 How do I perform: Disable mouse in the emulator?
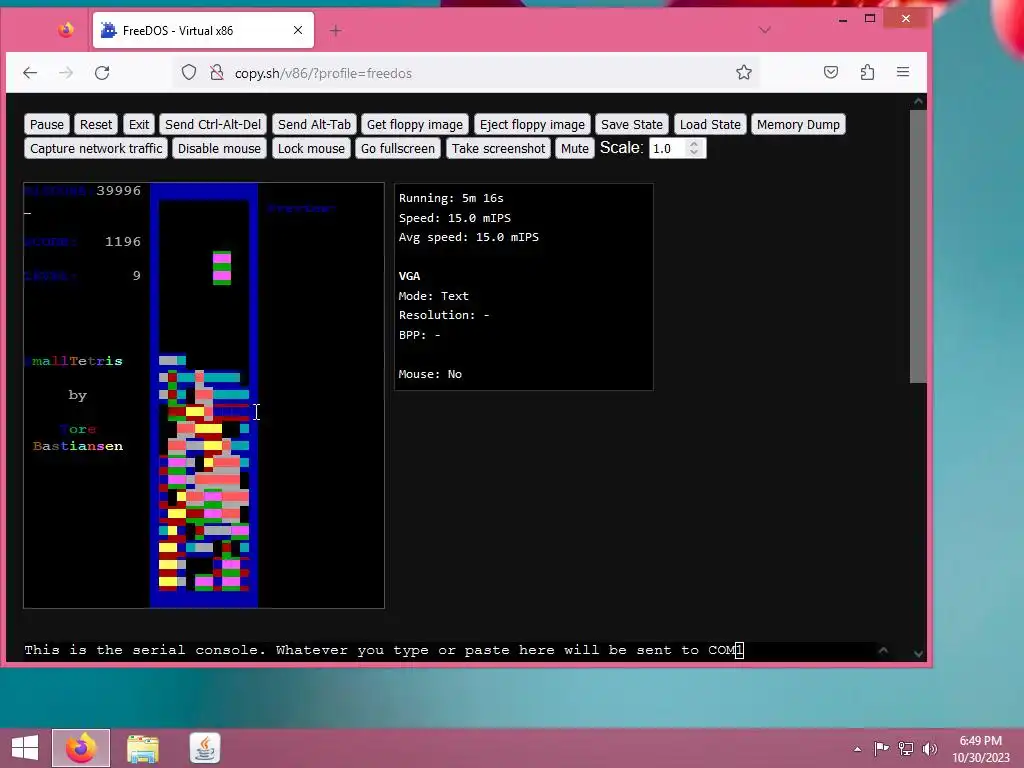tap(219, 148)
